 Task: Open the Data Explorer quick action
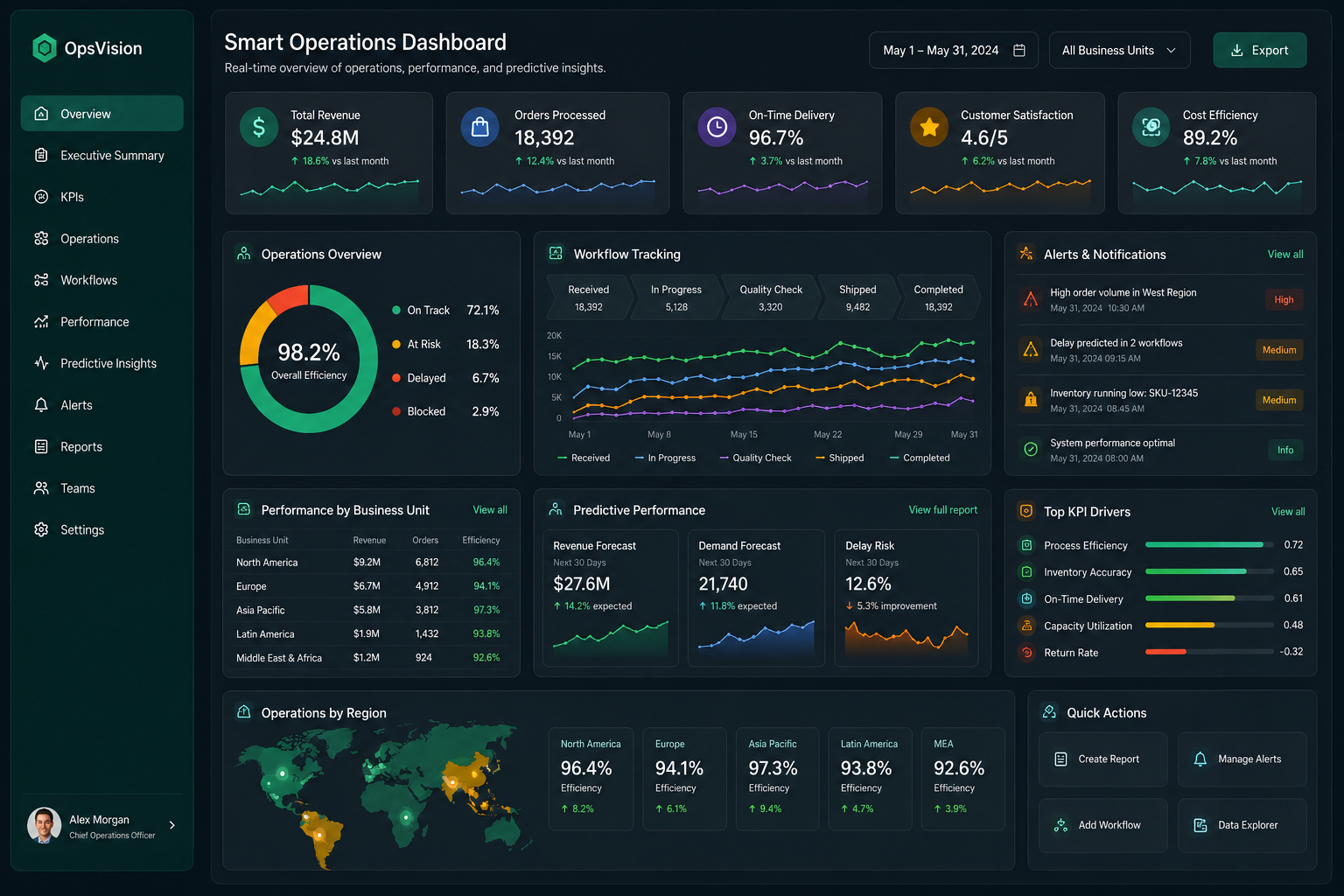[1242, 825]
